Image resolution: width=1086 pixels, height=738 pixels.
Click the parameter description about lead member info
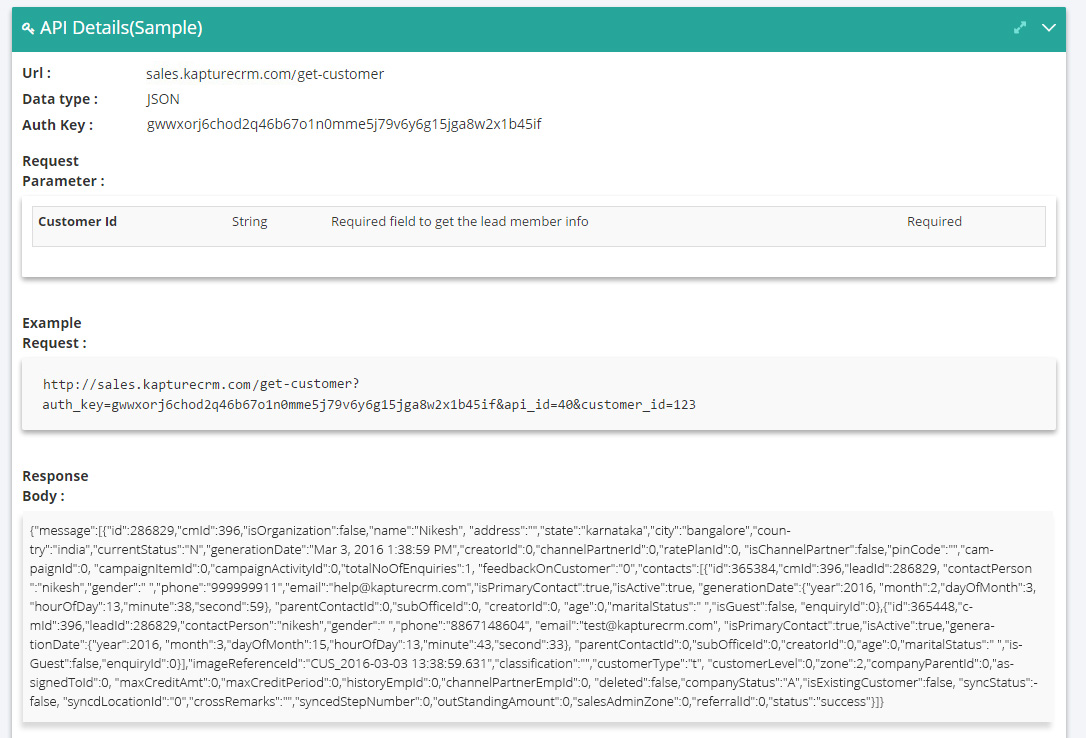[459, 222]
